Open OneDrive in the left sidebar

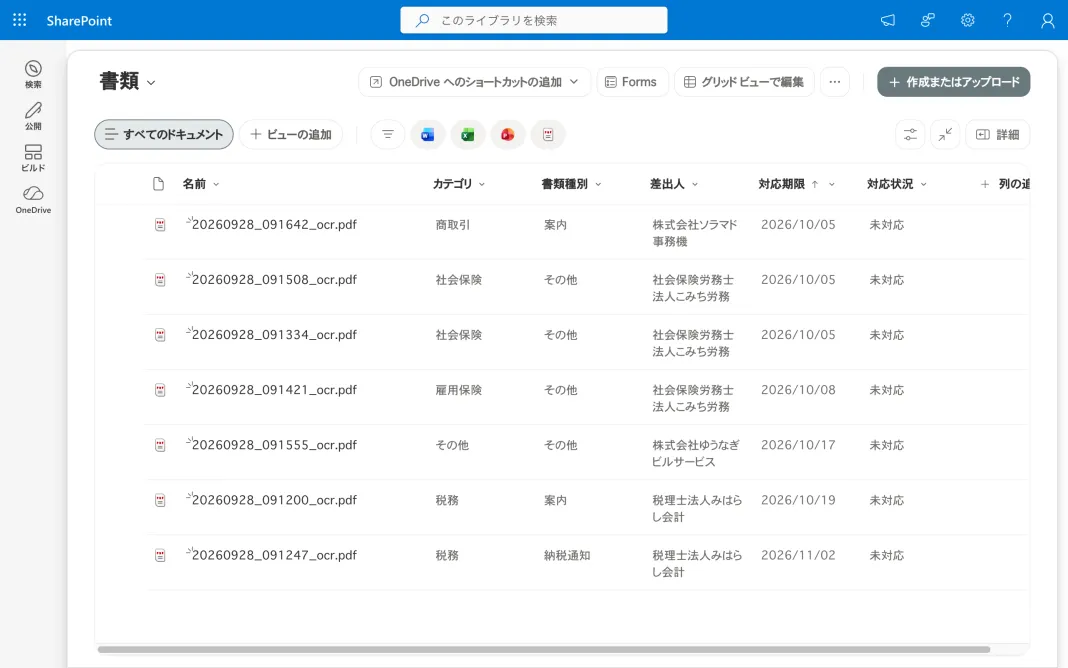33,200
